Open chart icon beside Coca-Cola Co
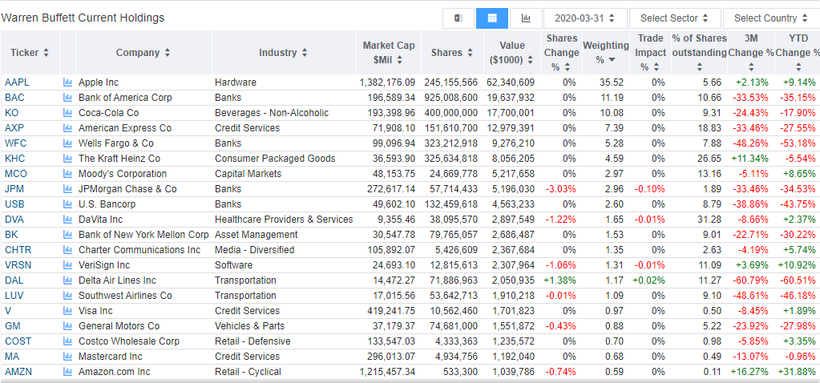This screenshot has width=820, height=383. 67,112
